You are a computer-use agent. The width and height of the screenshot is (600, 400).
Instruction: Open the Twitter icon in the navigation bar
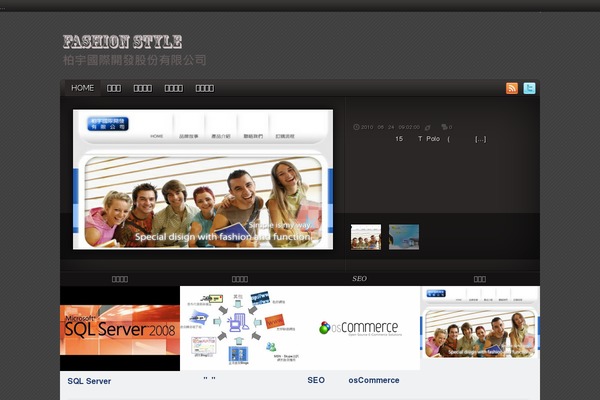point(529,88)
